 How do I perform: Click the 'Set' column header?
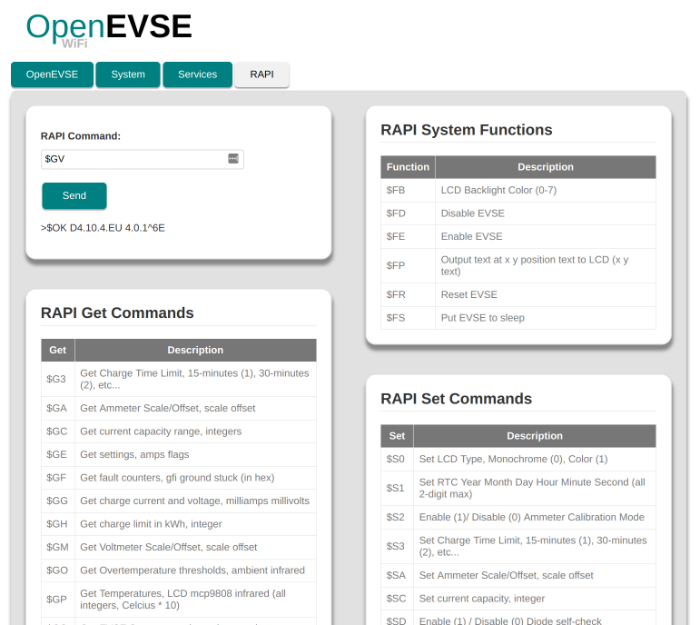[397, 436]
